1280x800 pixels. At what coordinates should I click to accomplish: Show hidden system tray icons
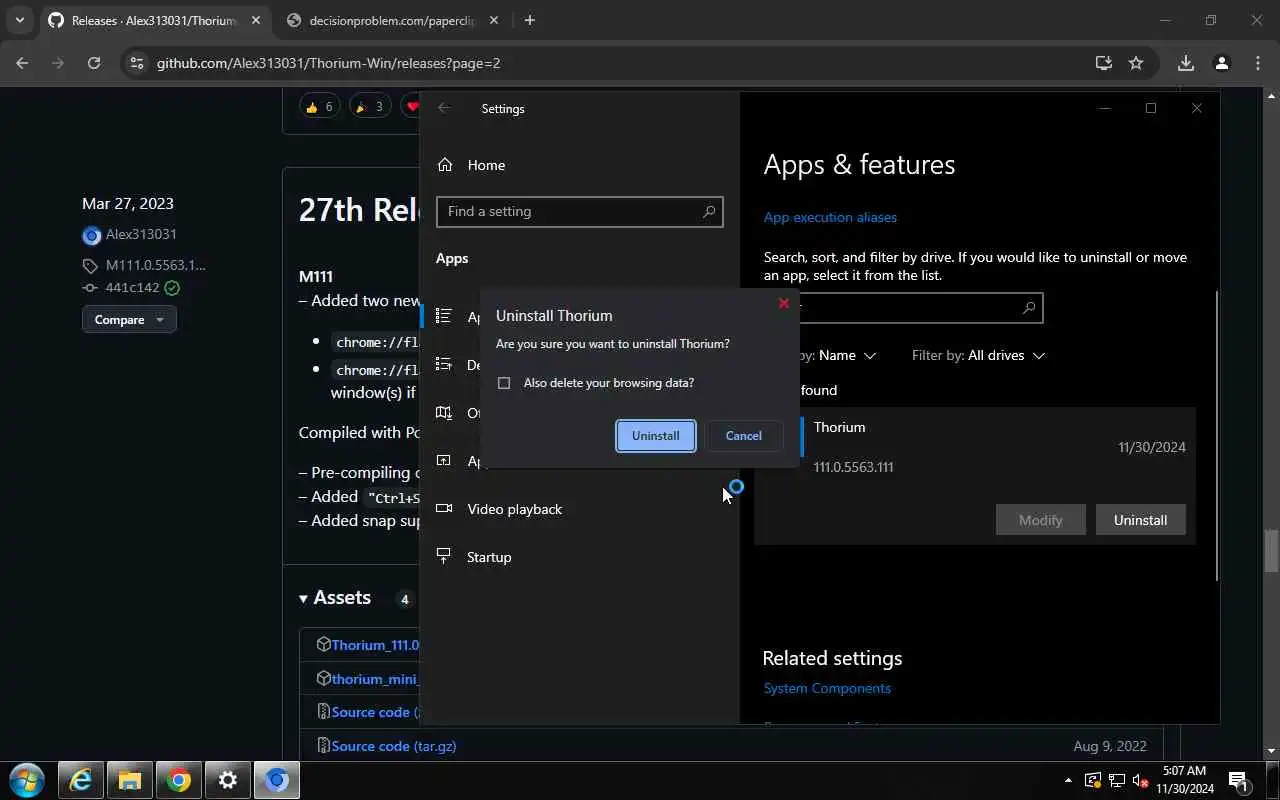click(1068, 780)
